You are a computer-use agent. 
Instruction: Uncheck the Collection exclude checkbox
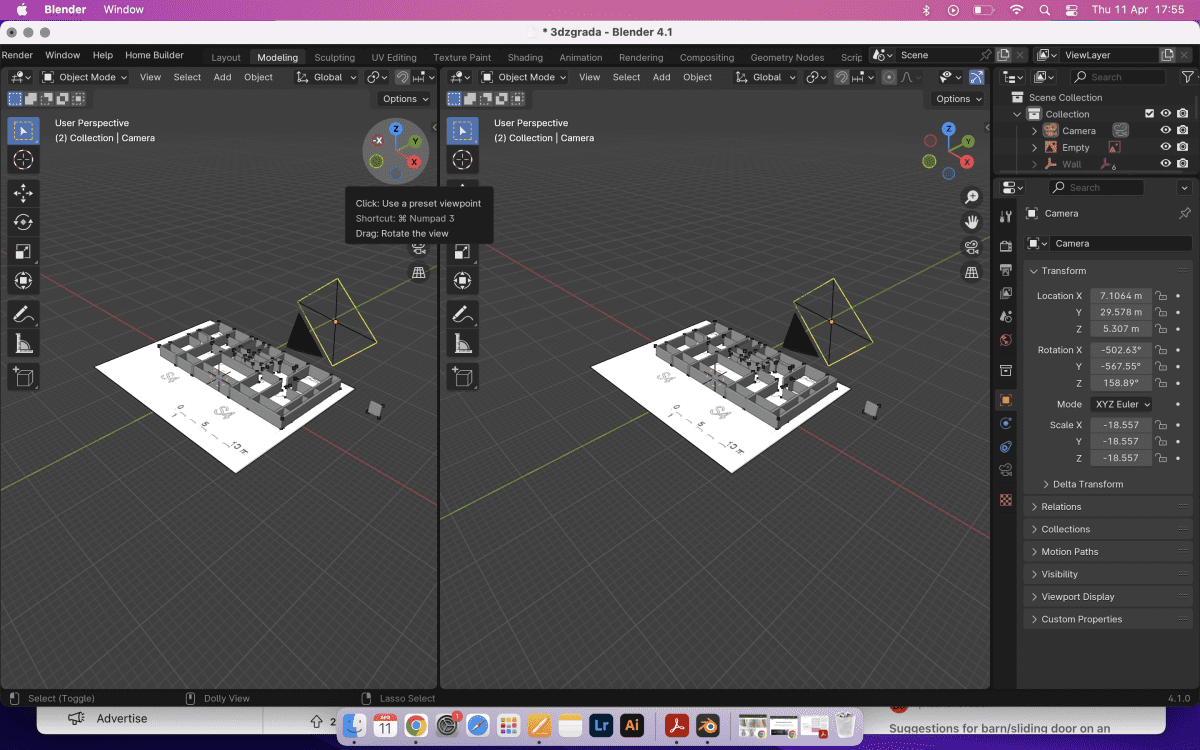(1149, 114)
